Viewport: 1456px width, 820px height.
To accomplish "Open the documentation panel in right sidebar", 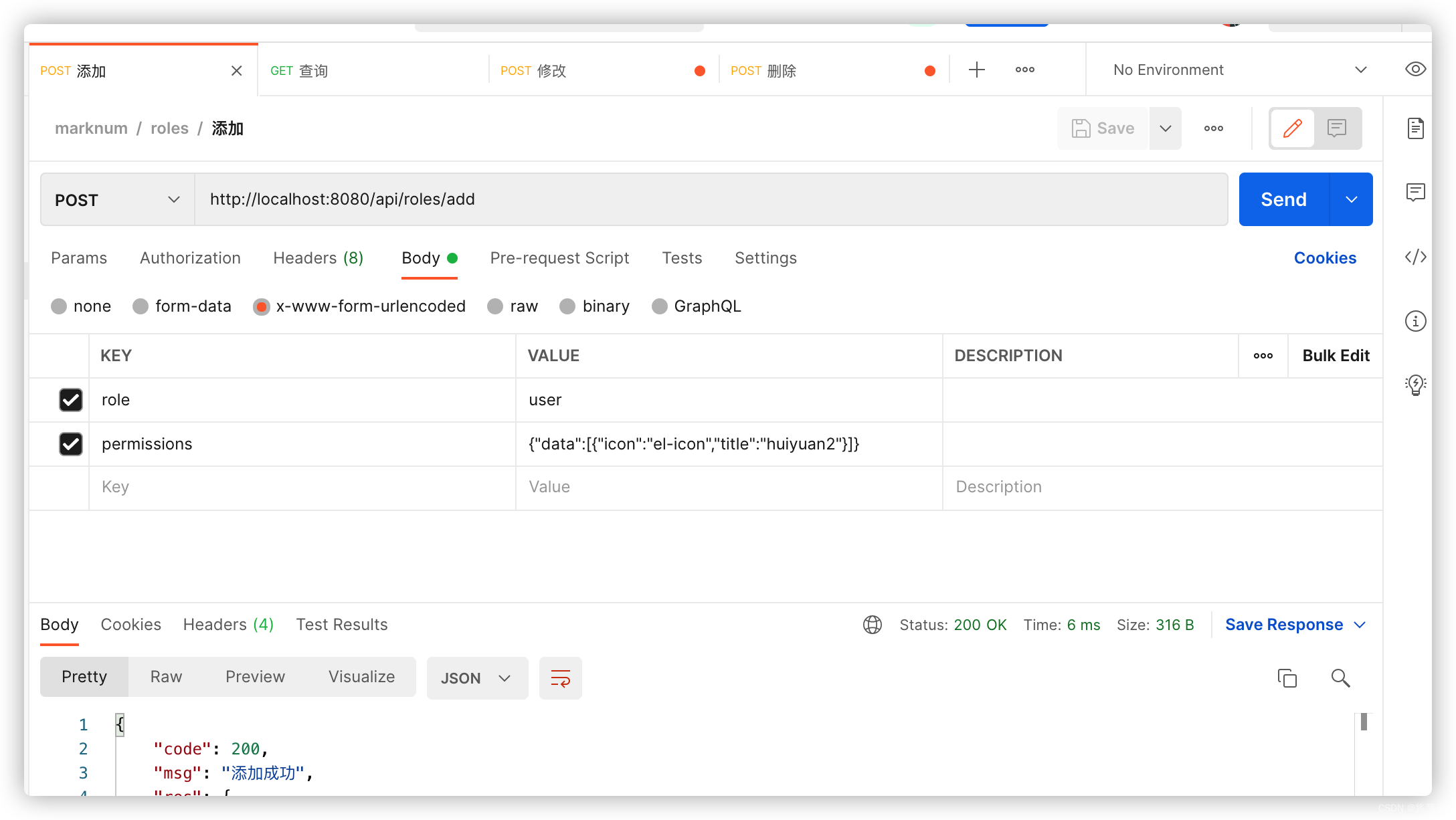I will 1415,128.
